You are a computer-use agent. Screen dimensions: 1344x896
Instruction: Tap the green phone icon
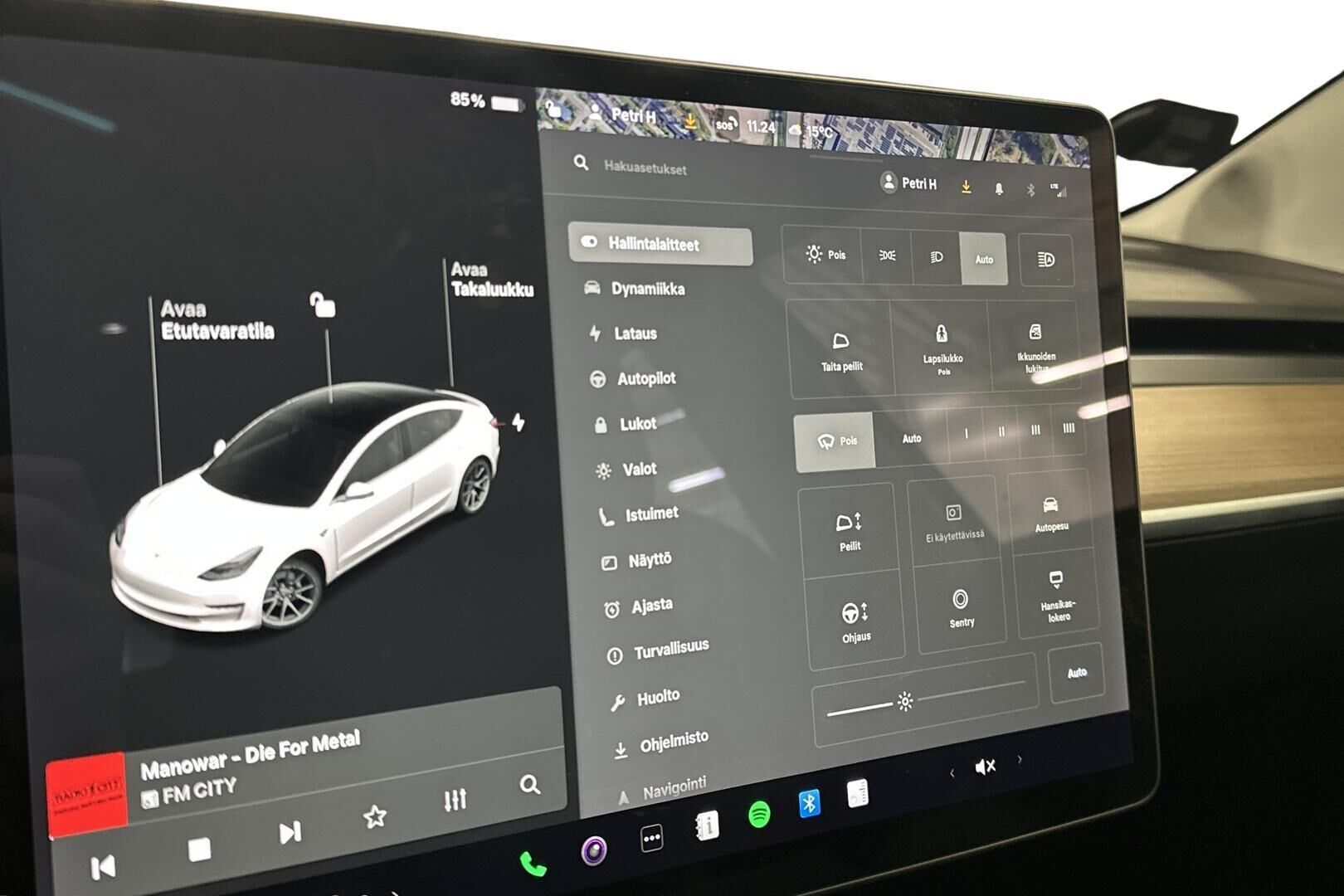click(x=533, y=864)
